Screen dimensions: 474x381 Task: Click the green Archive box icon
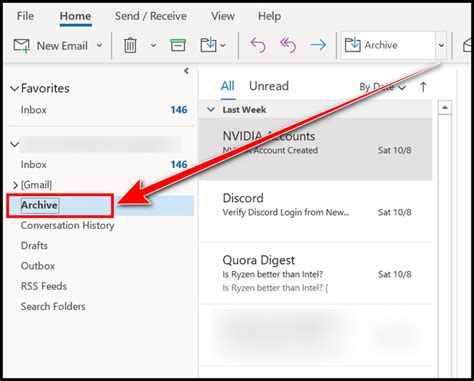click(178, 45)
